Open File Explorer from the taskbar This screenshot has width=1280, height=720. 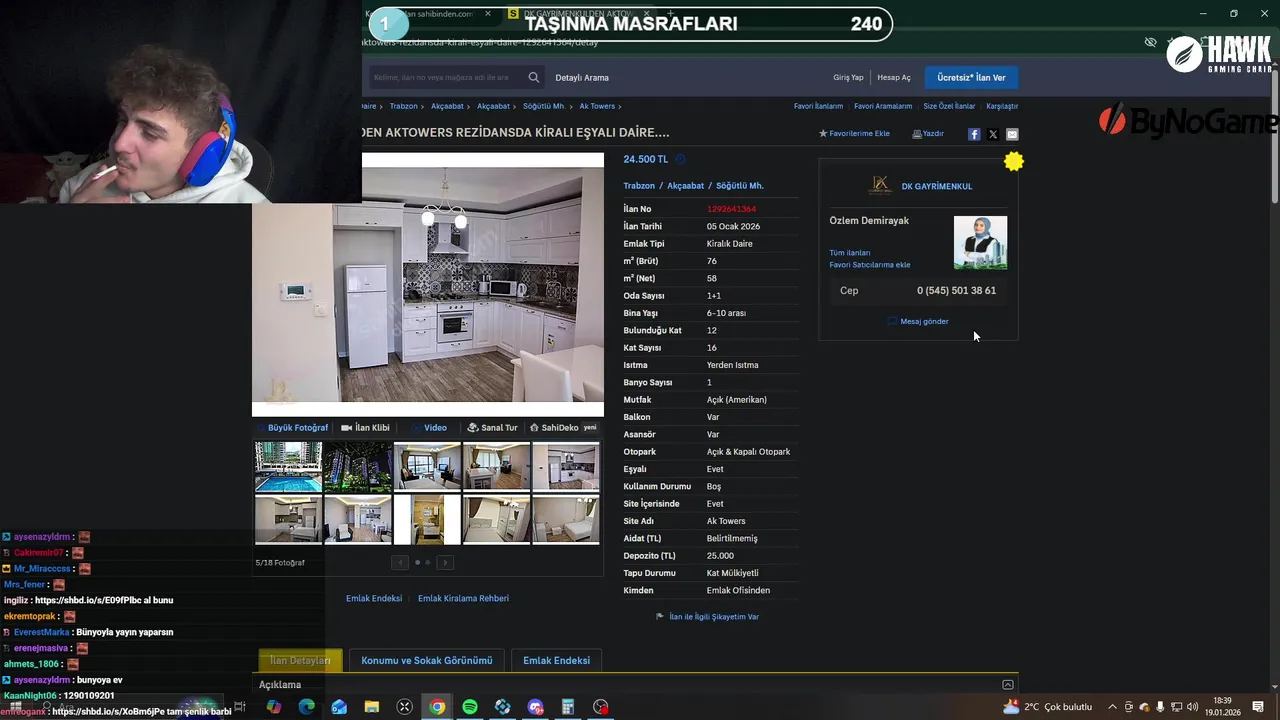pyautogui.click(x=372, y=707)
